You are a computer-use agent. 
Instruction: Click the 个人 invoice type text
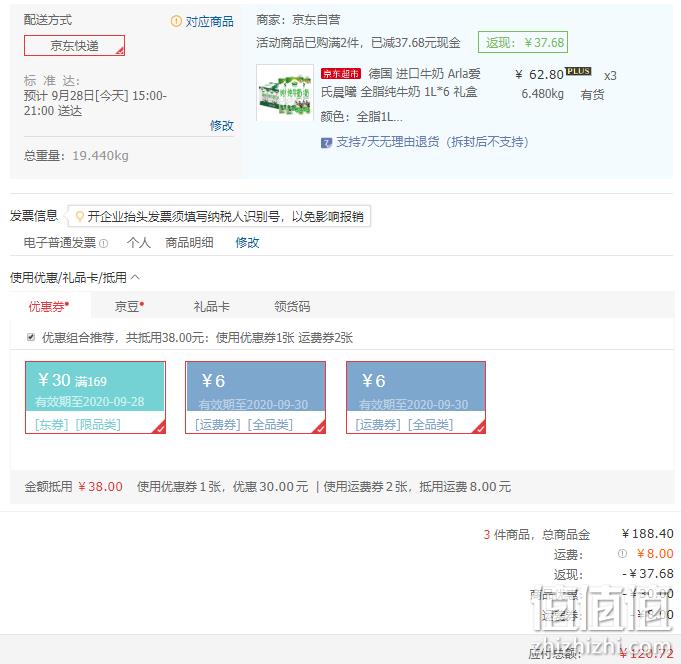pos(139,242)
